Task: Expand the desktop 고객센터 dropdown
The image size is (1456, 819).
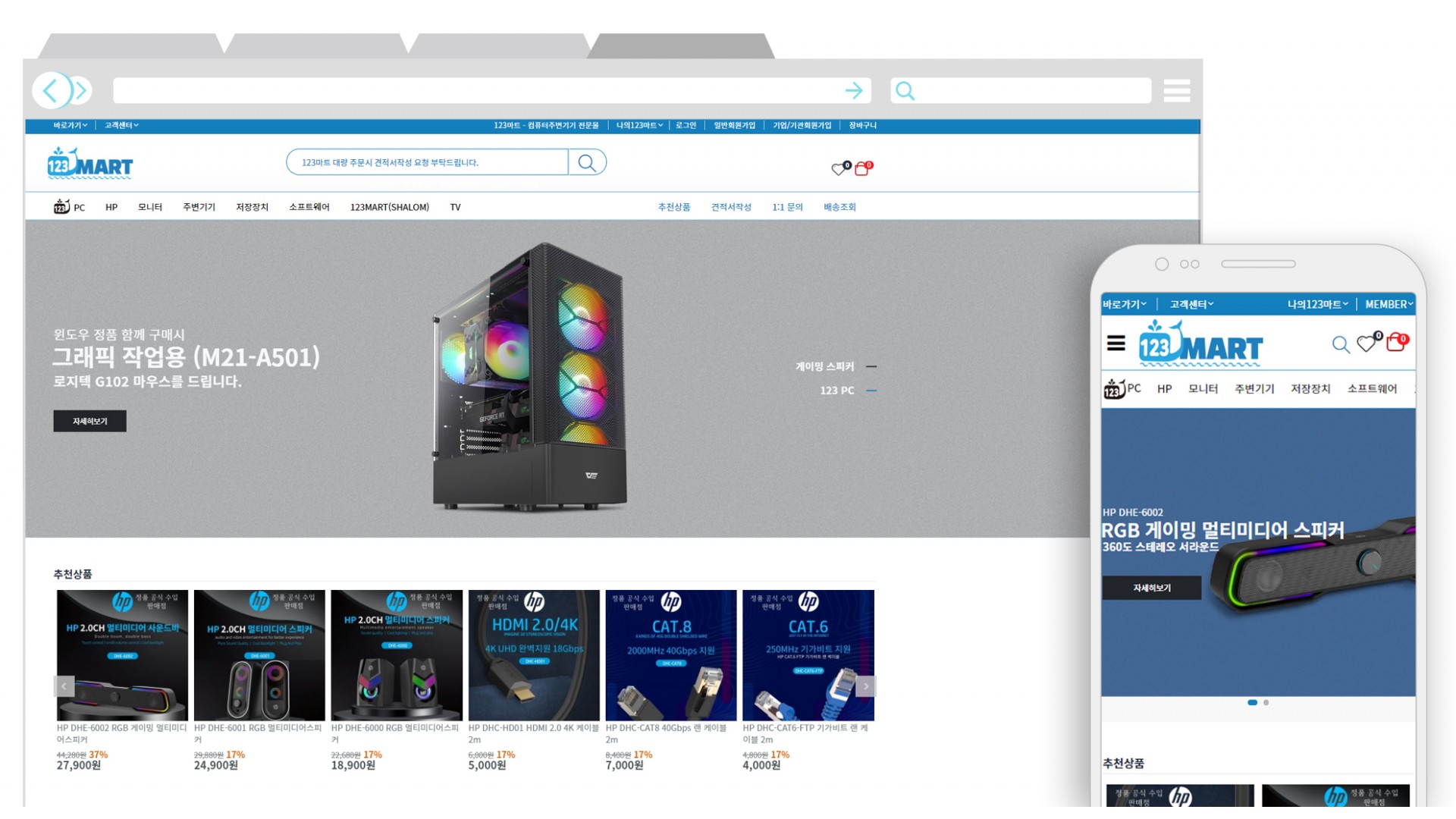Action: point(121,125)
